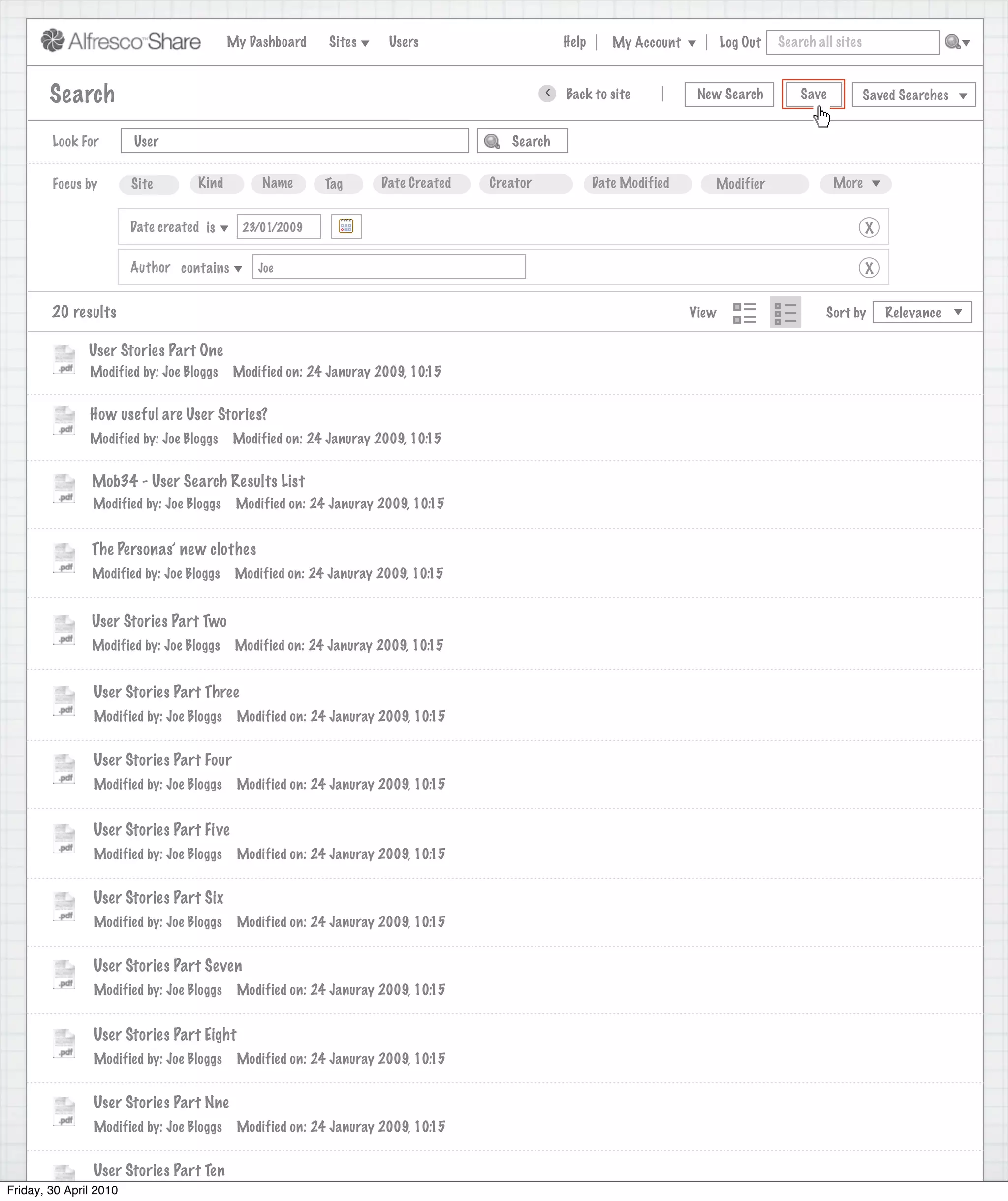Expand the More focus options dropdown
This screenshot has width=1008, height=1201.
point(855,184)
